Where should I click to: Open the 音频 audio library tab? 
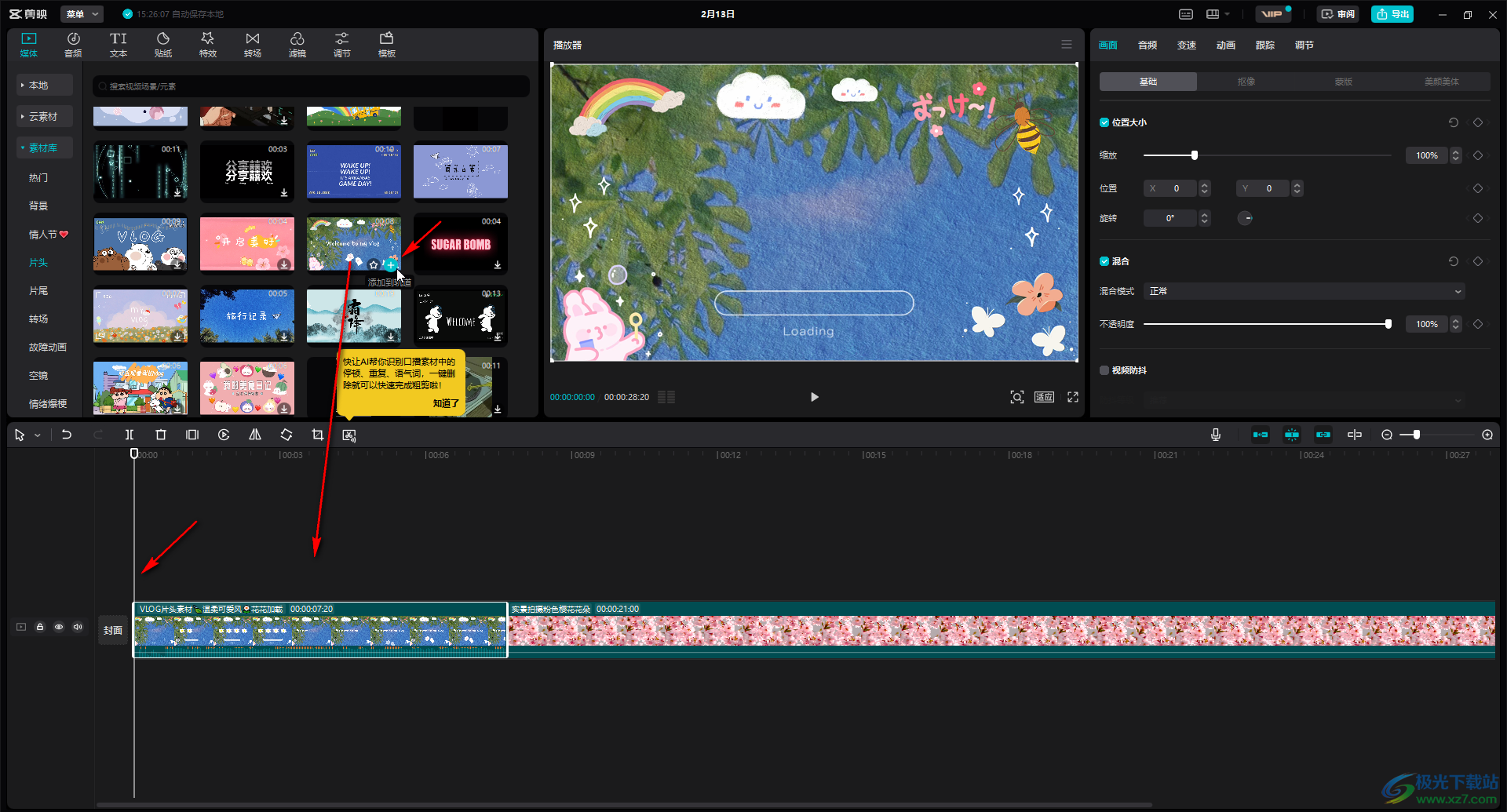[73, 45]
